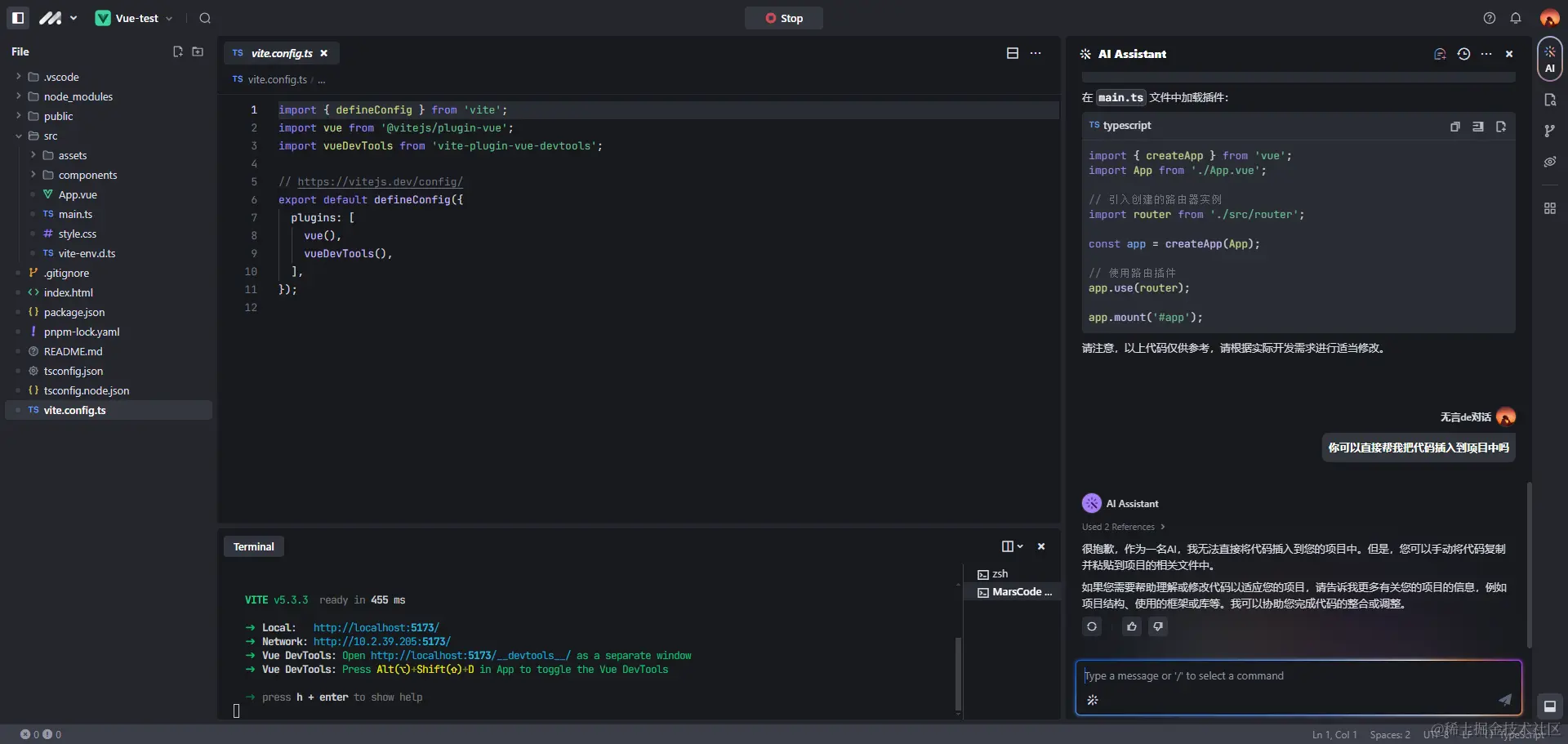The width and height of the screenshot is (1568, 744).
Task: Add typescript code block to new file
Action: 1501,127
